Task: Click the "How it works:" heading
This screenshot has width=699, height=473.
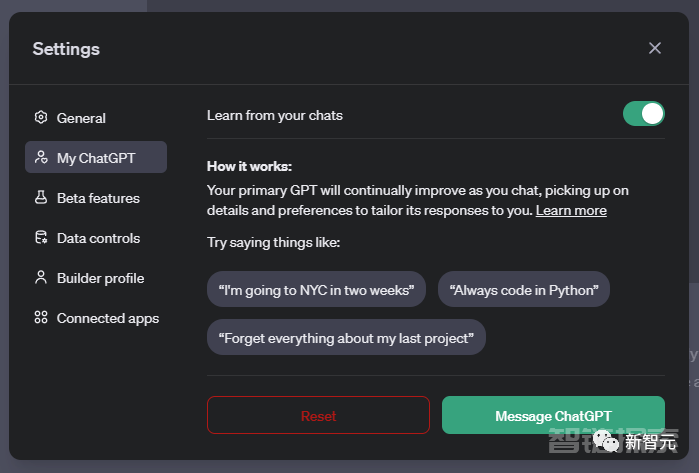Action: [249, 166]
